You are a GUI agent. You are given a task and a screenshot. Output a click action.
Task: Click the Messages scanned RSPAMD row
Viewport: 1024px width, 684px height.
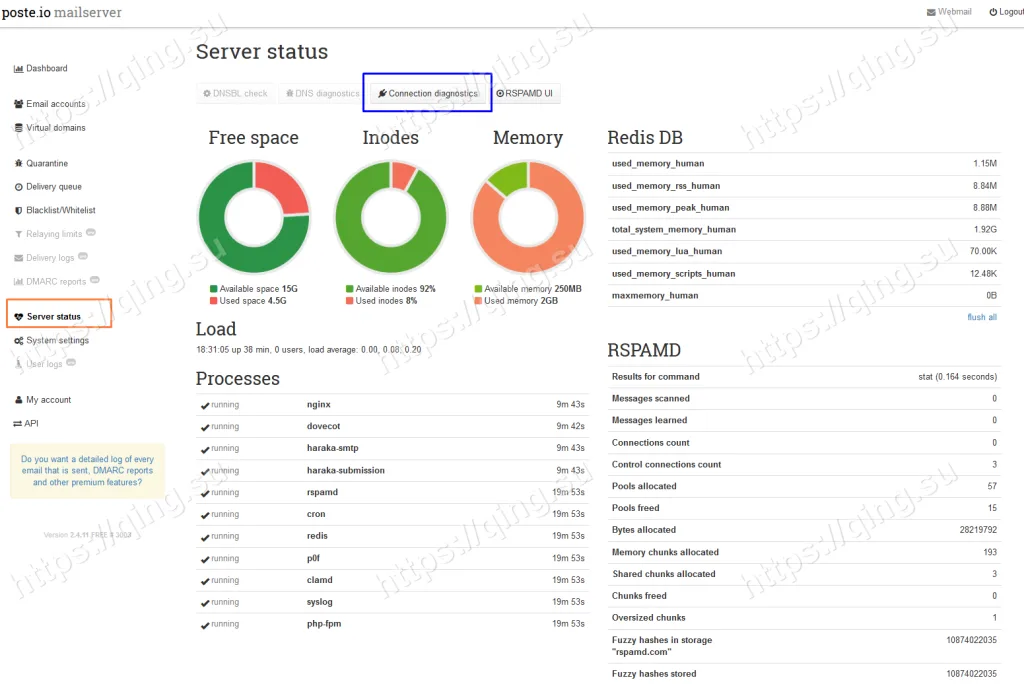[804, 399]
